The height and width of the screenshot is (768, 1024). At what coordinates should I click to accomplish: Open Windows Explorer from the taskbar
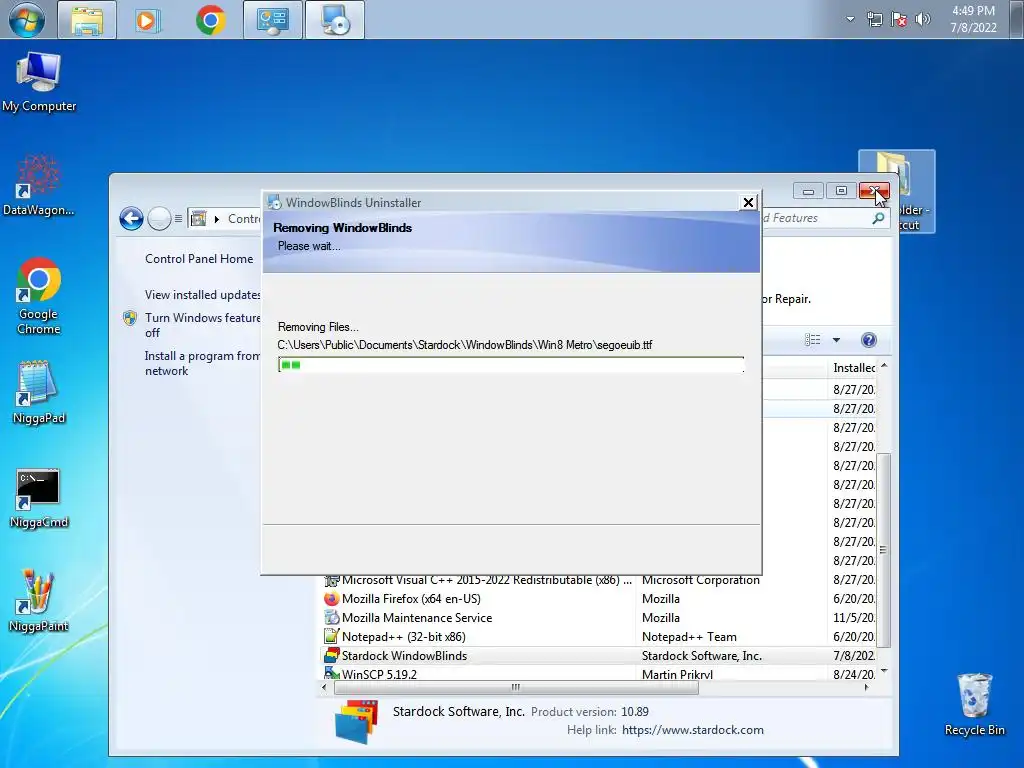tap(87, 20)
